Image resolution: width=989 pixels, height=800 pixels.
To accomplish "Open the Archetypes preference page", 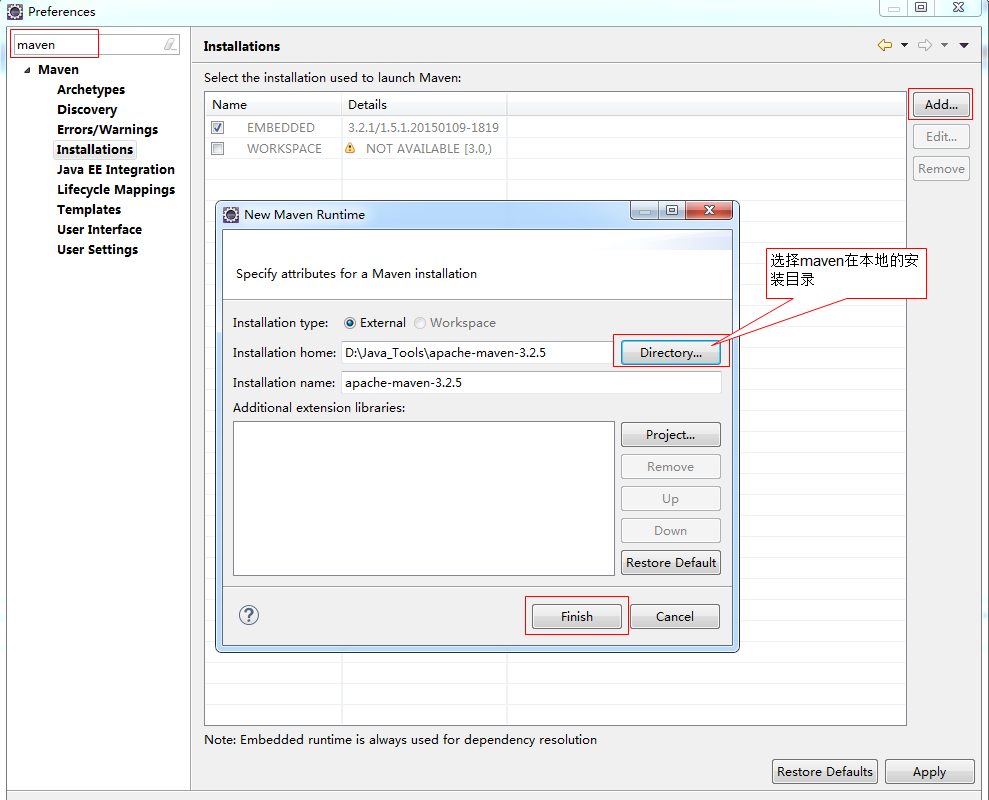I will pos(91,90).
